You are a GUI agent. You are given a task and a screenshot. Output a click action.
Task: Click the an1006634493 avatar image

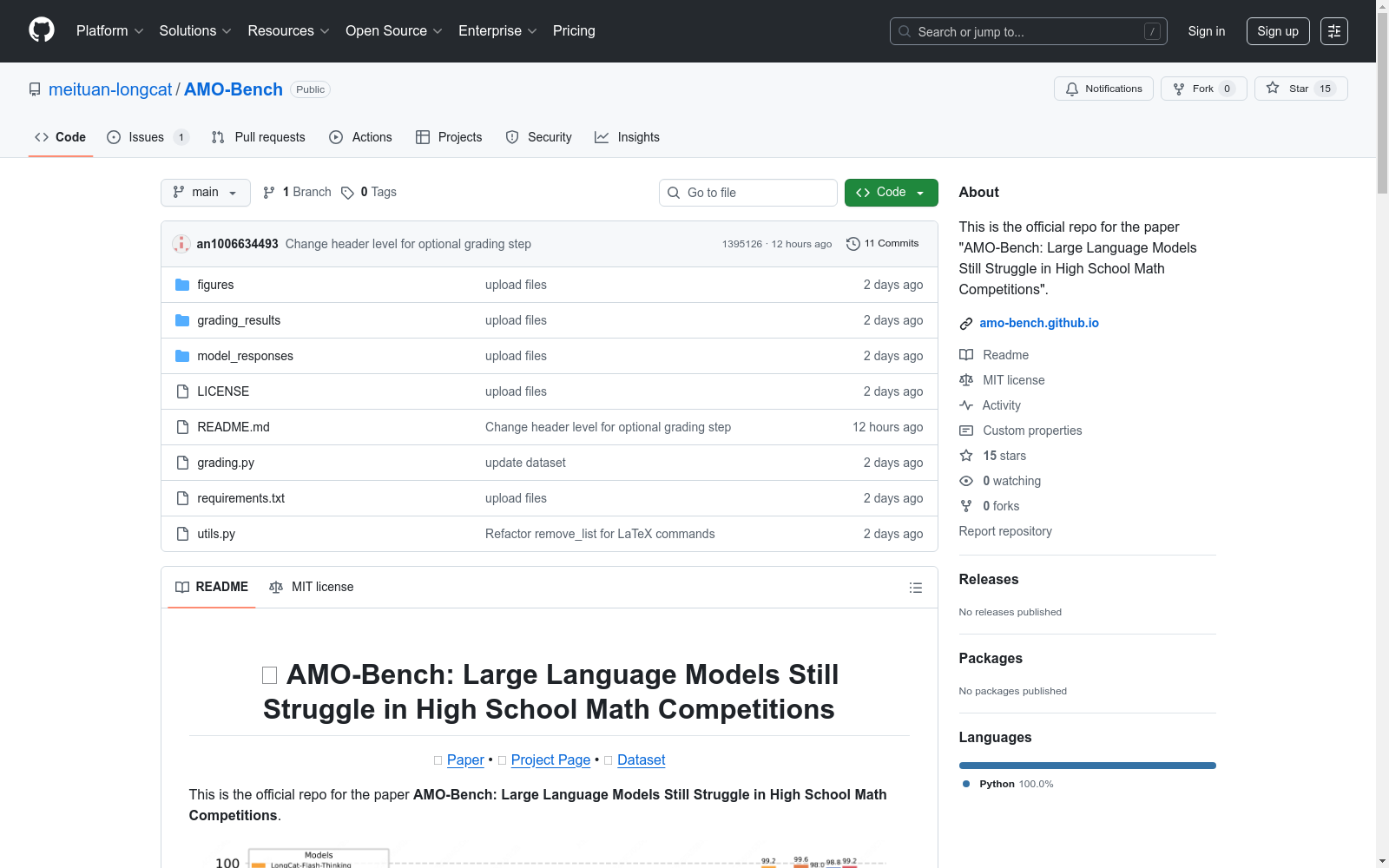coord(181,244)
